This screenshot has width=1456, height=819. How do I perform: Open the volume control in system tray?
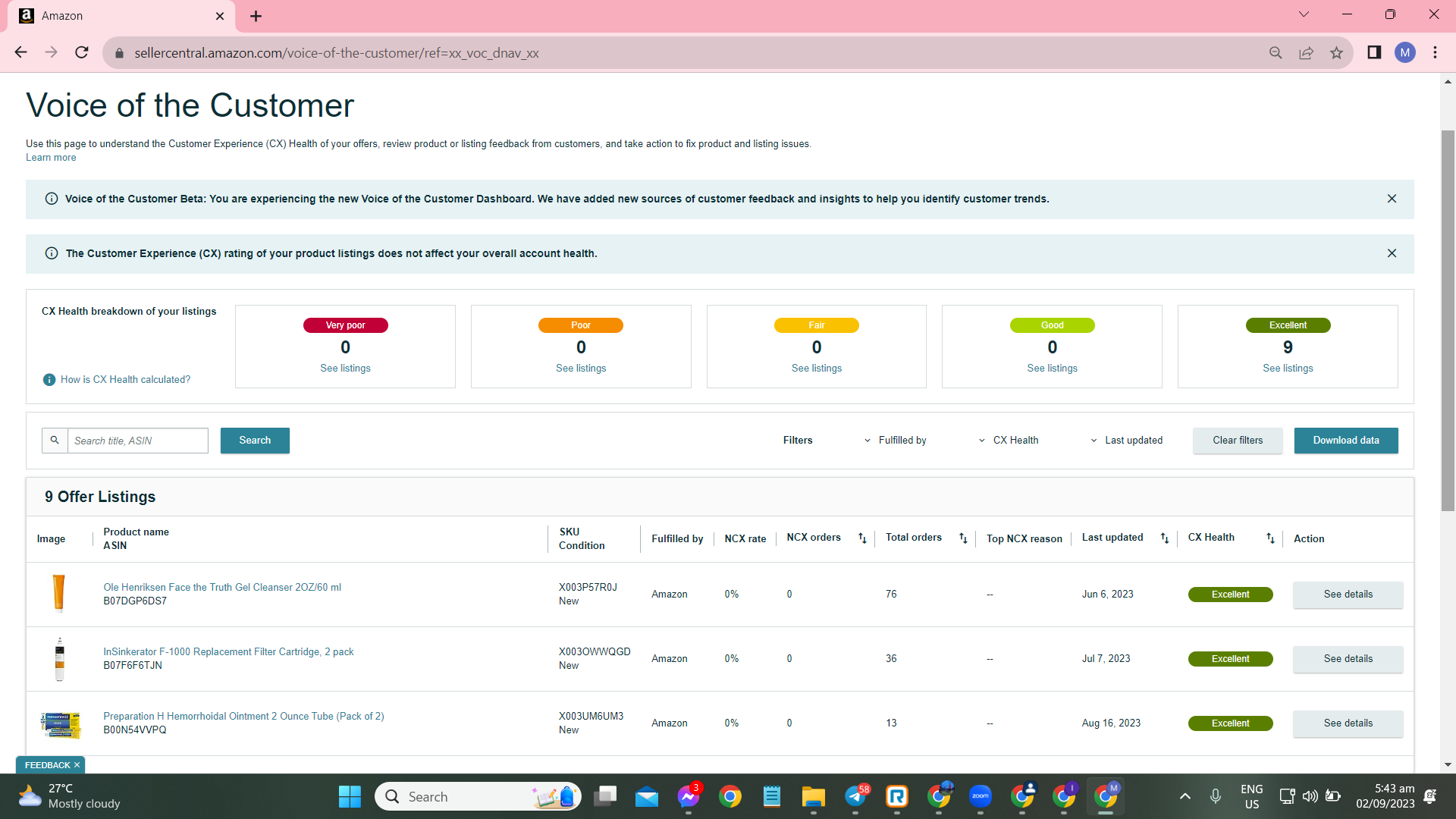point(1310,796)
